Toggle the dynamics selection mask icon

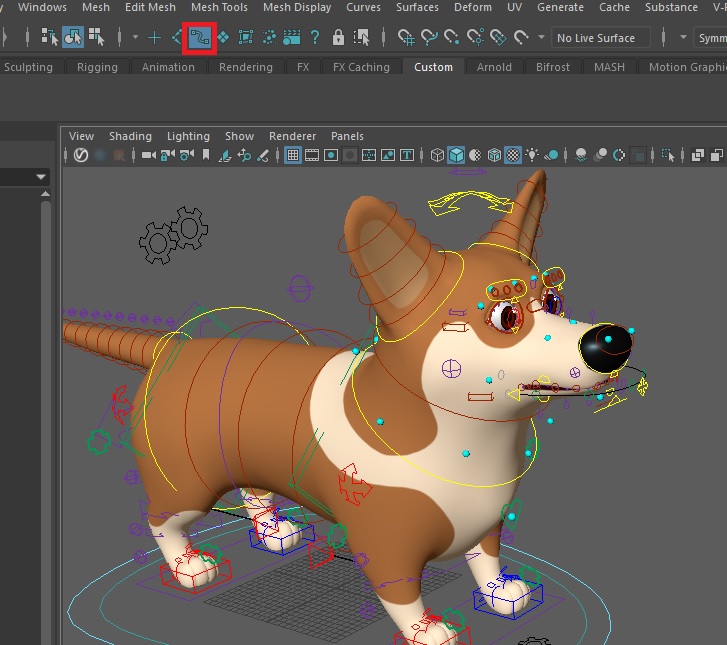(269, 37)
